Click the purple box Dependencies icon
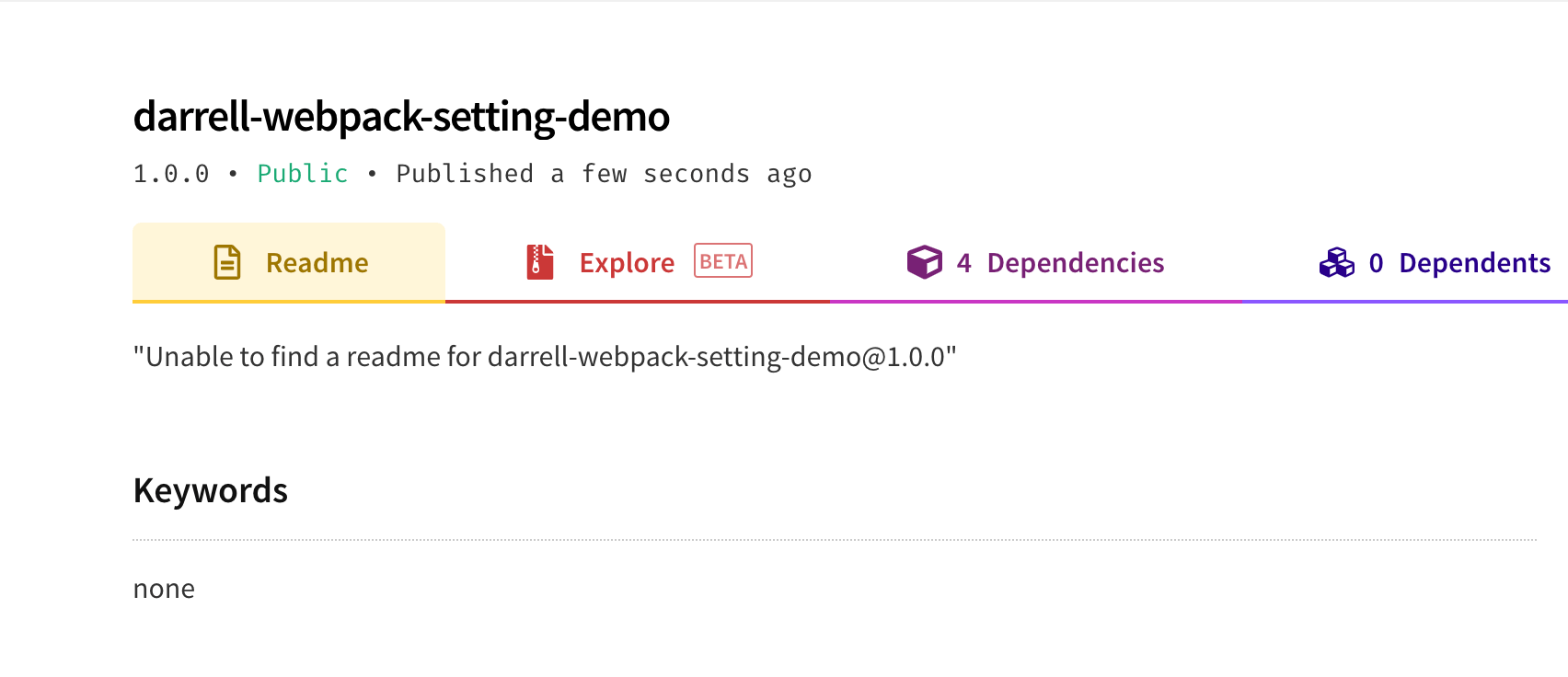The height and width of the screenshot is (677, 1568). coord(924,262)
